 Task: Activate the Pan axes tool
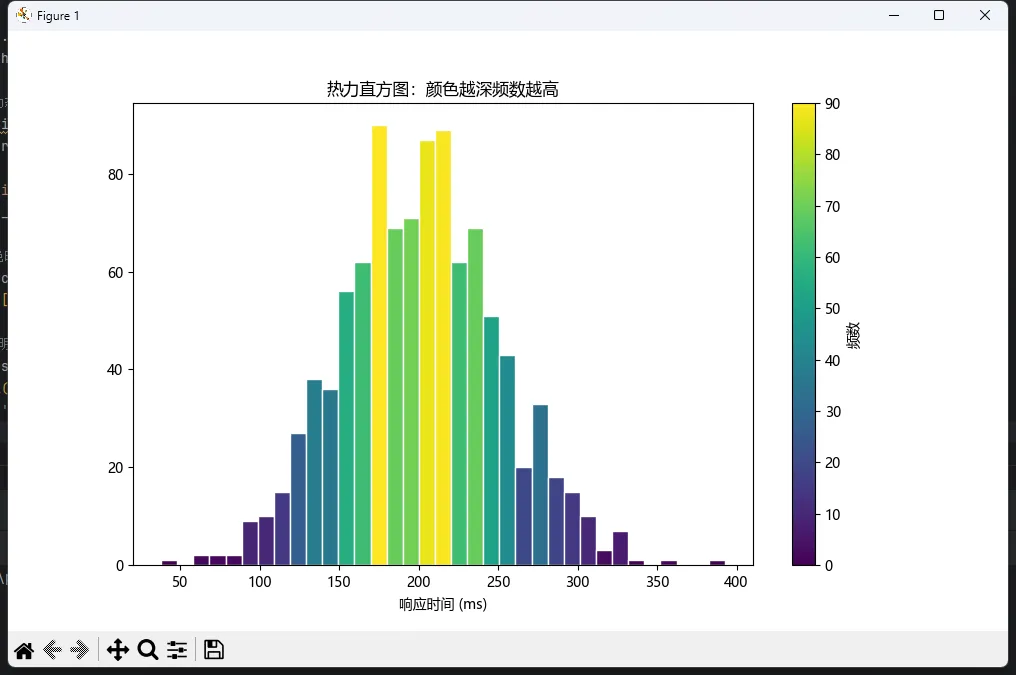118,650
